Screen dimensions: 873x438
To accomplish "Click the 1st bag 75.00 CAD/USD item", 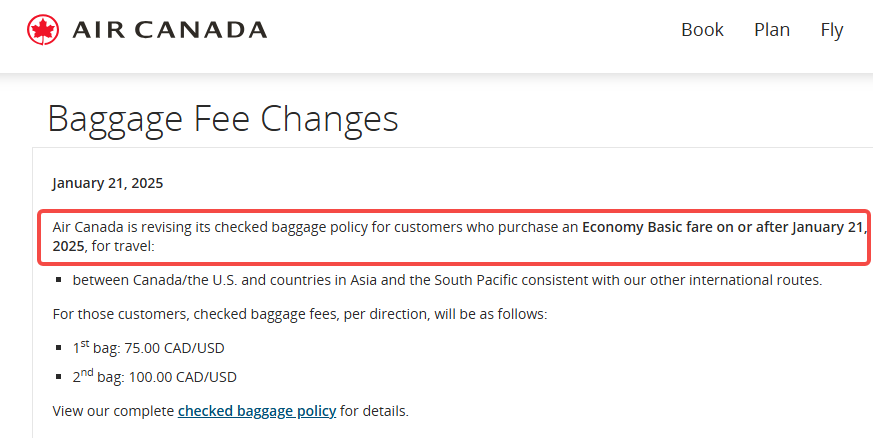I will coord(148,348).
